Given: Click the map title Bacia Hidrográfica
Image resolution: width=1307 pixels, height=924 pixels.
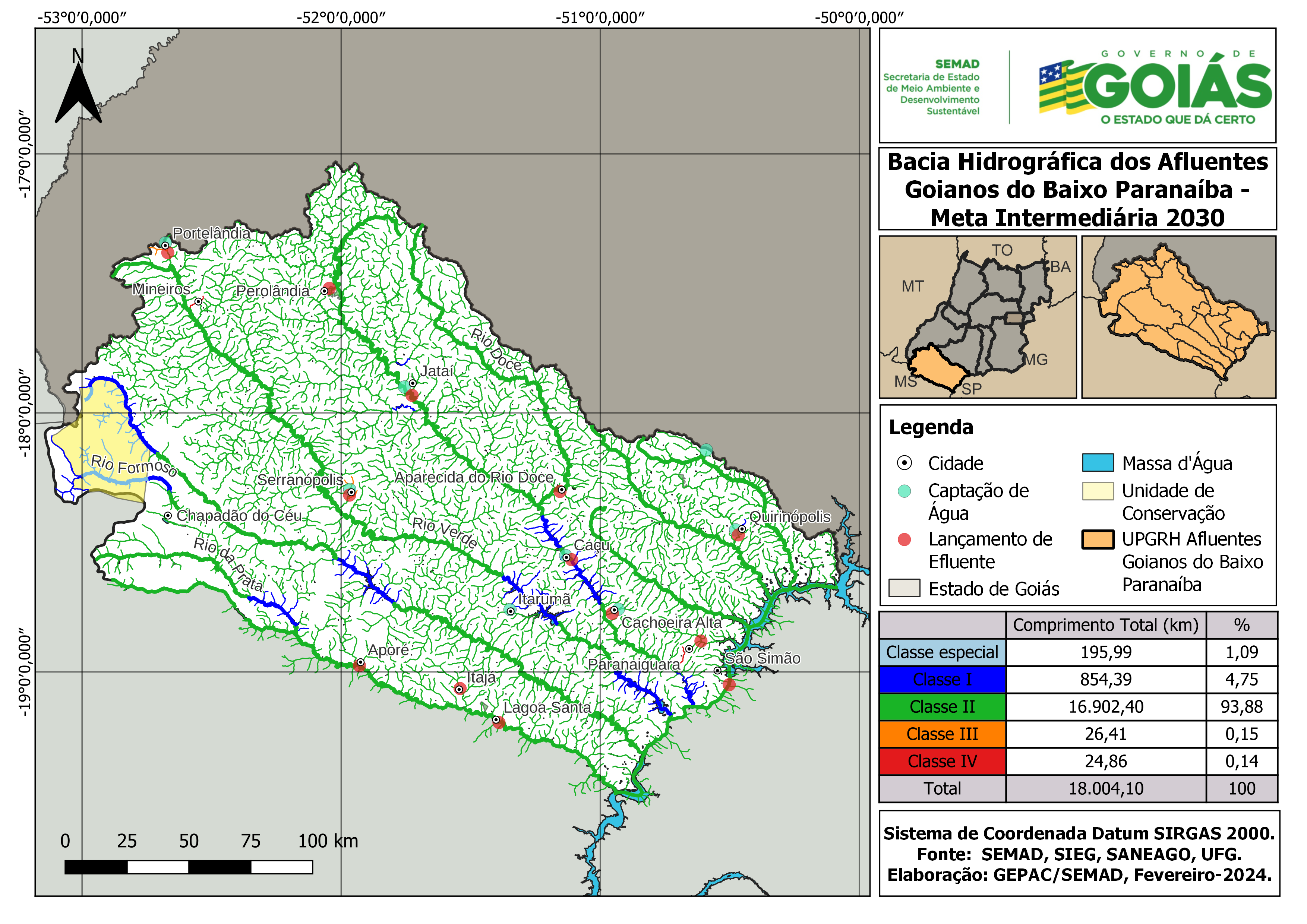Looking at the screenshot, I should click(1077, 190).
